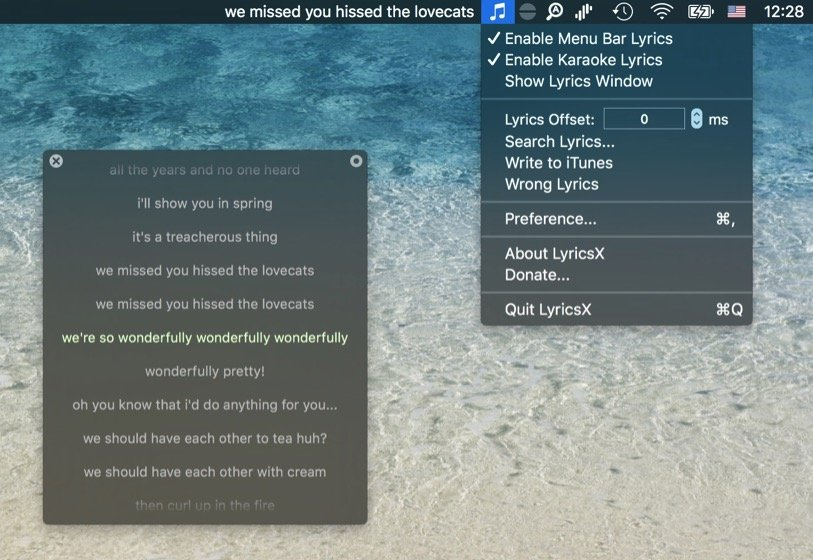This screenshot has width=813, height=560.
Task: Mark lyrics as Wrong Lyrics
Action: (551, 184)
